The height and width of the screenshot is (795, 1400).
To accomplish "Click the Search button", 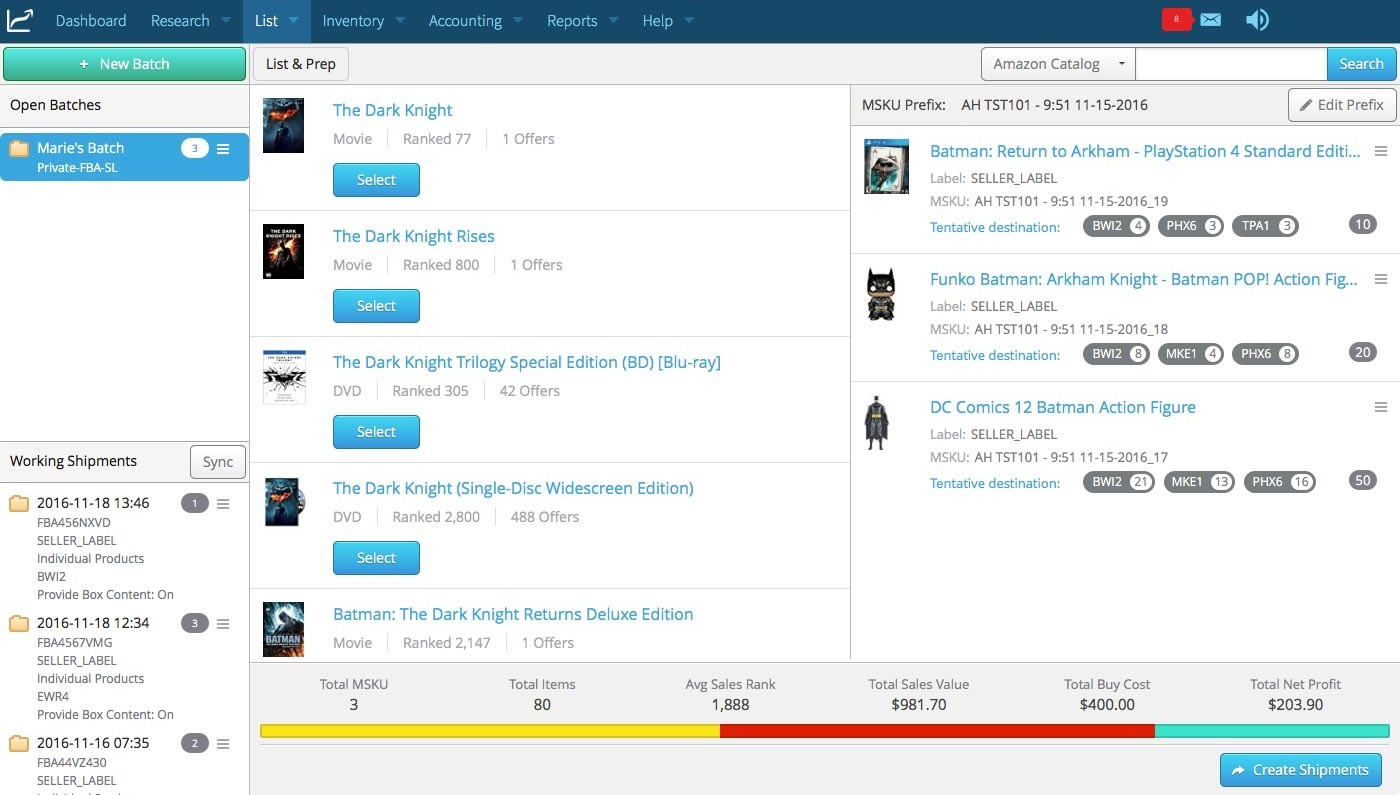I will 1361,64.
